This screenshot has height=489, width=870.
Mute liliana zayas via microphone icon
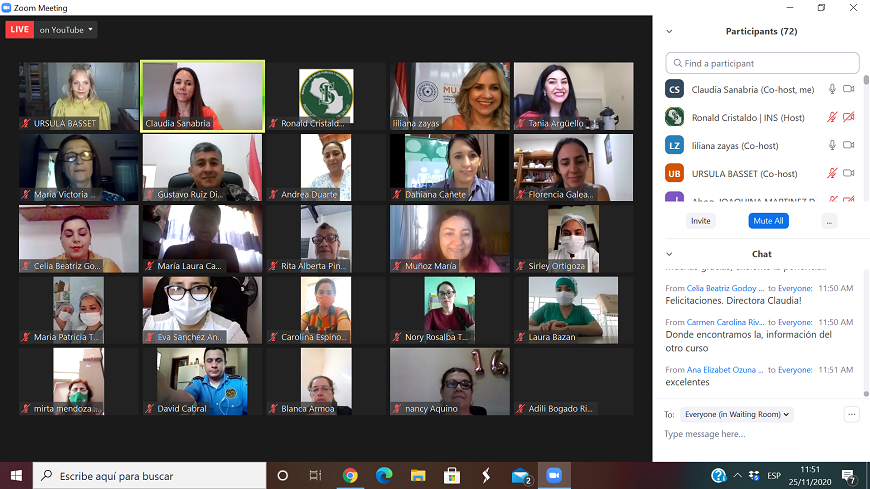(x=832, y=145)
